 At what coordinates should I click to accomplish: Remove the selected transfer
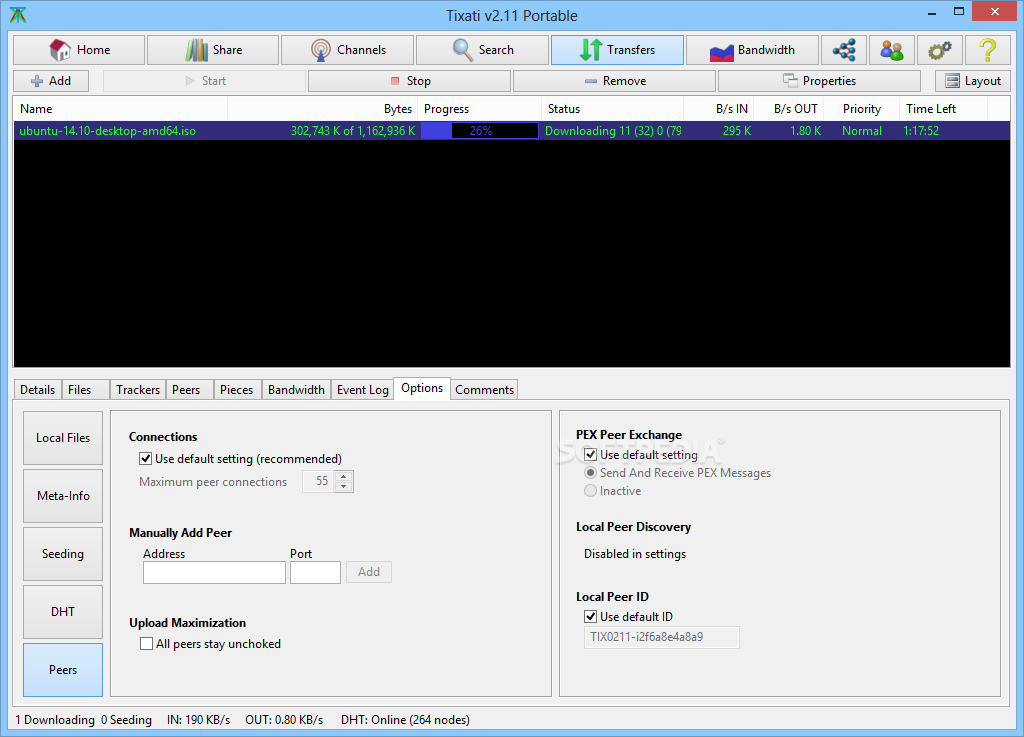(x=615, y=81)
